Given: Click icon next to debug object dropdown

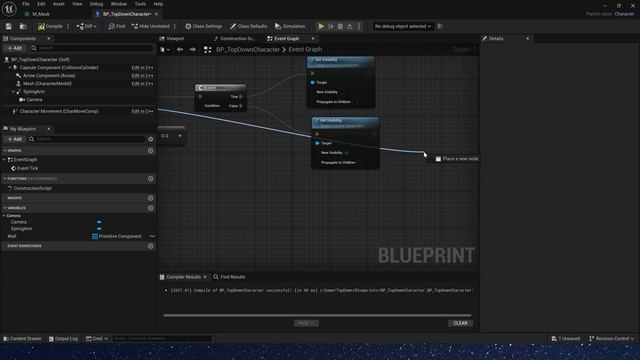Looking at the screenshot, I should coord(440,26).
